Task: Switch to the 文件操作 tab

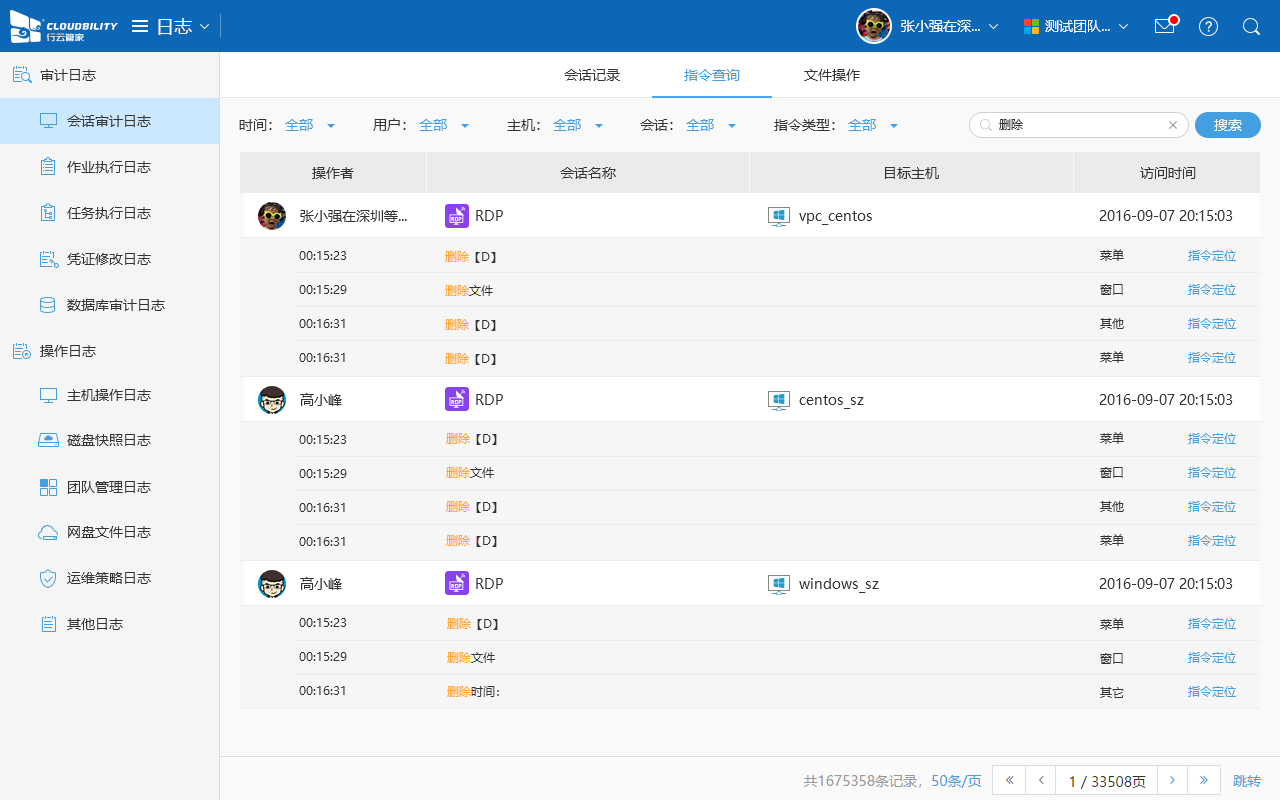Action: click(832, 75)
